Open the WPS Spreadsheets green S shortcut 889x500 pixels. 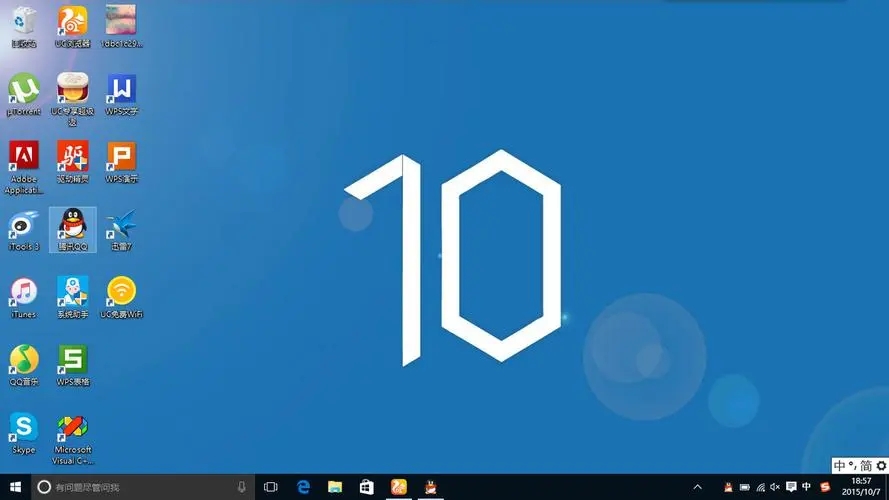click(72, 360)
